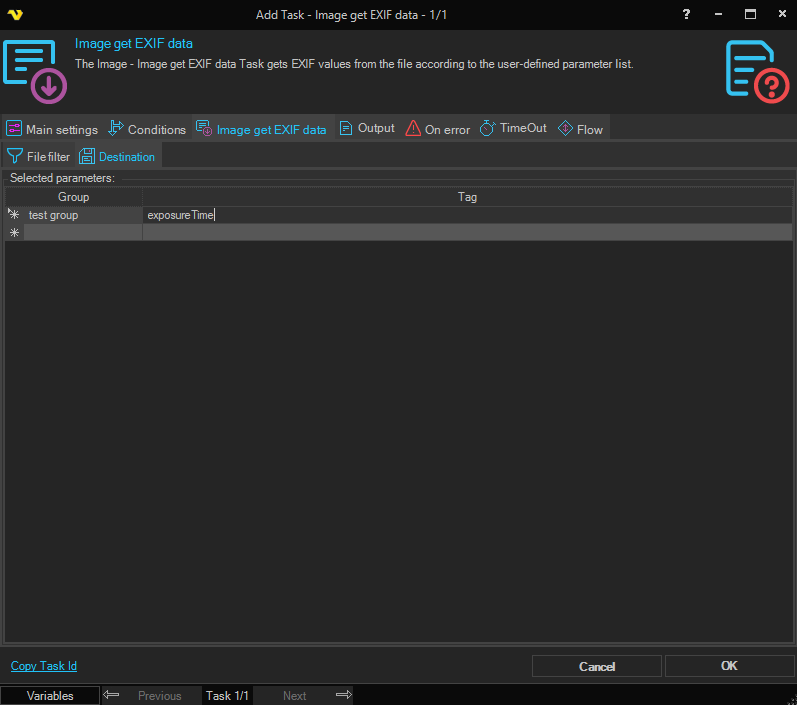The height and width of the screenshot is (705, 797).
Task: Click the File filter funnel icon
Action: [x=15, y=156]
